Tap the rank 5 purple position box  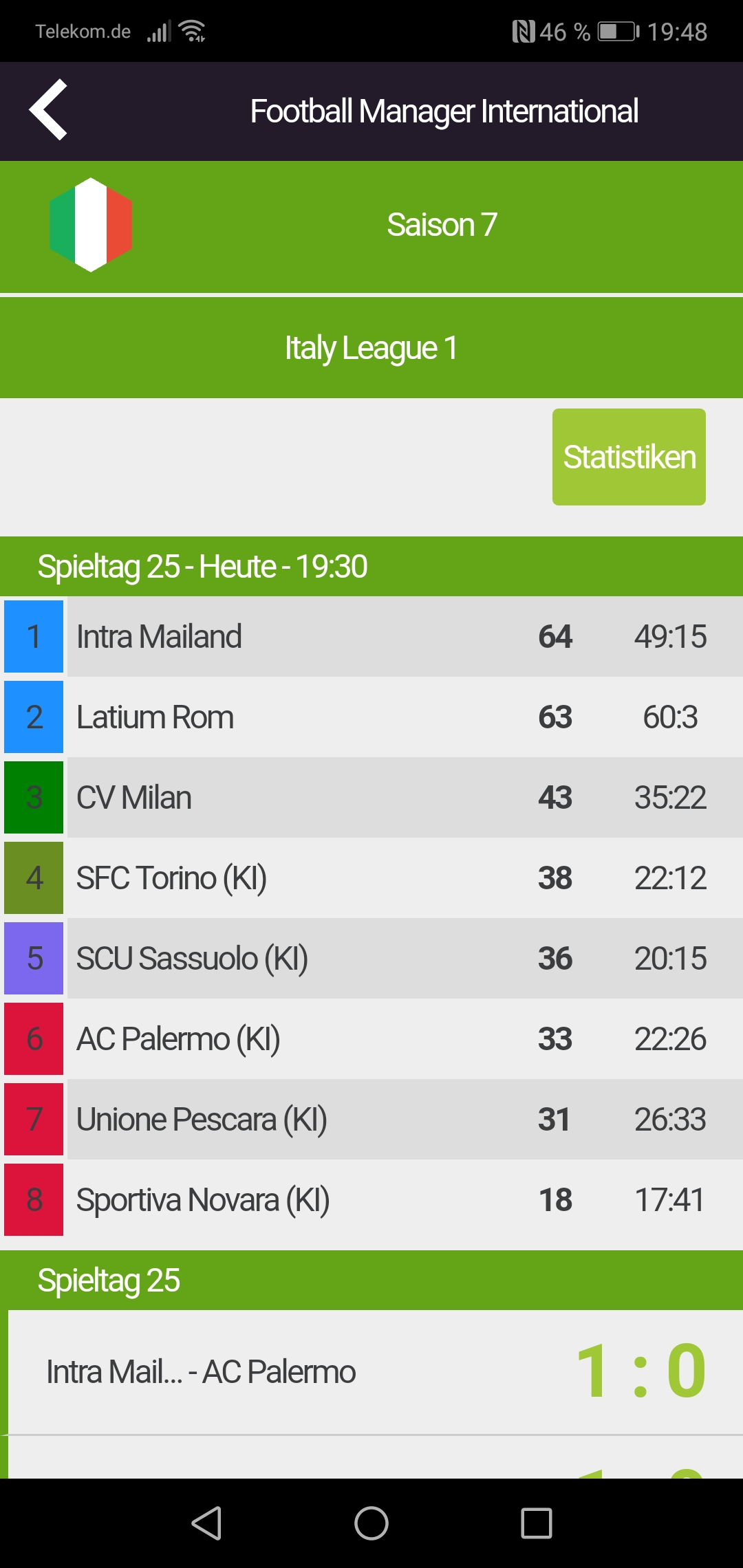click(34, 958)
